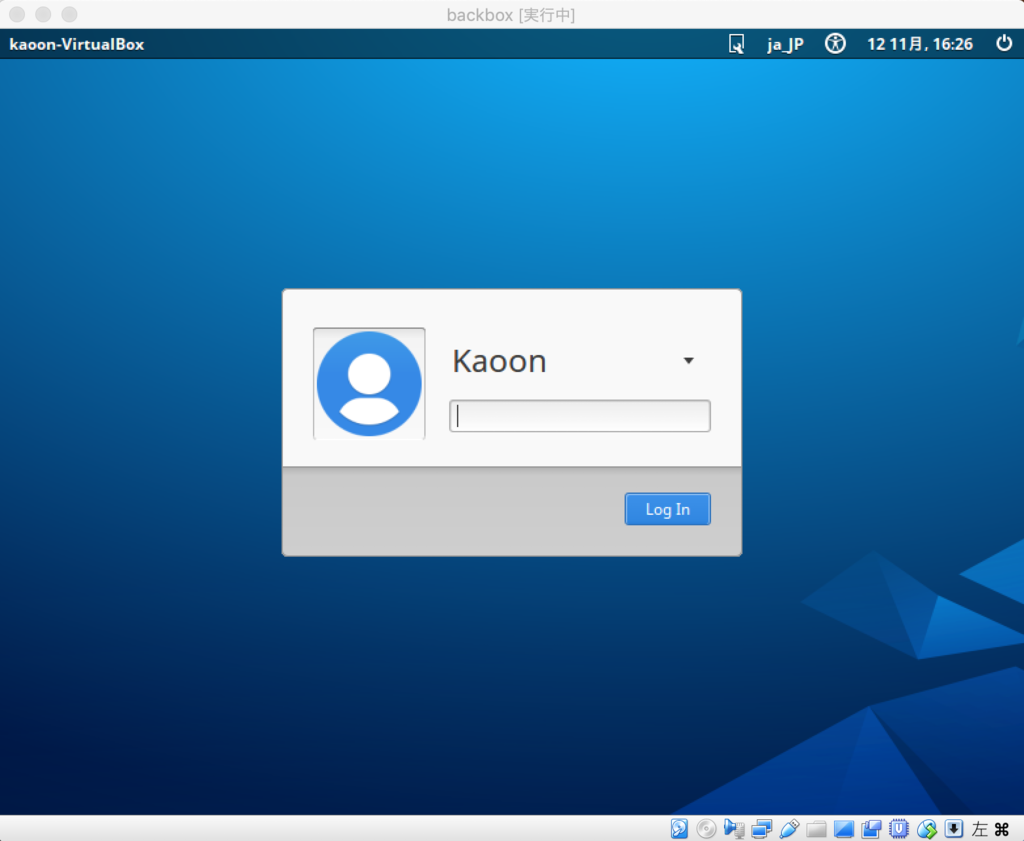Click the date and time 12 11月, 16:26
This screenshot has height=841, width=1024.
pos(920,44)
